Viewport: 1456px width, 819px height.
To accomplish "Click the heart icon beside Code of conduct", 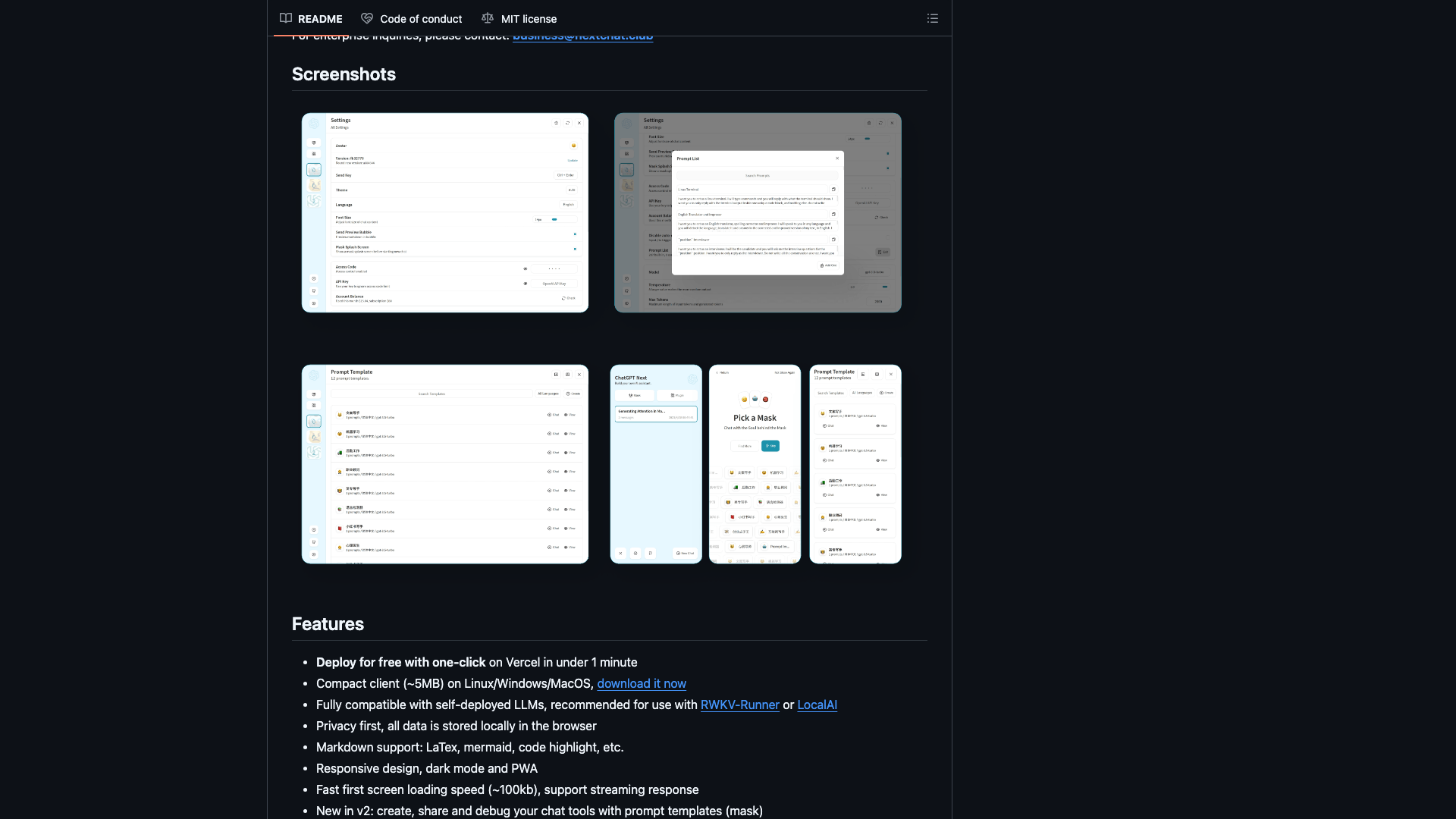I will point(367,18).
